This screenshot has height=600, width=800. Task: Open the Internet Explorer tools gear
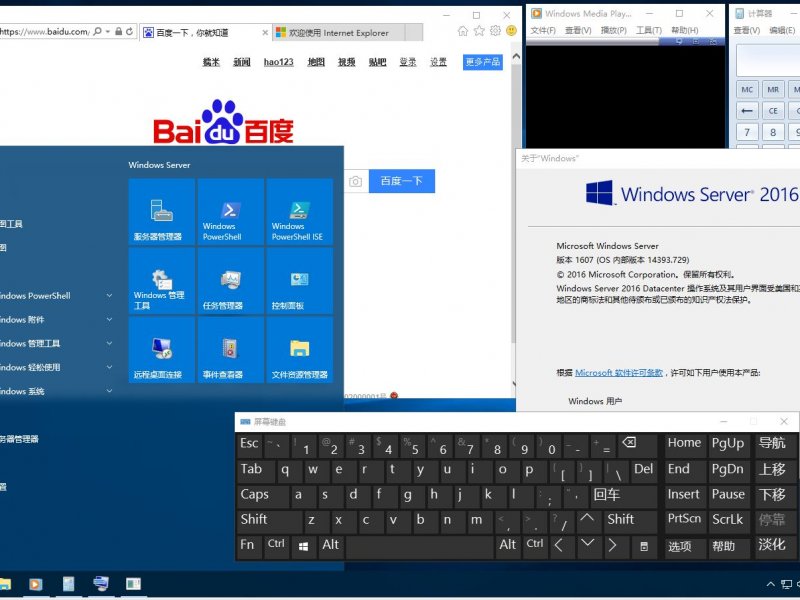495,31
